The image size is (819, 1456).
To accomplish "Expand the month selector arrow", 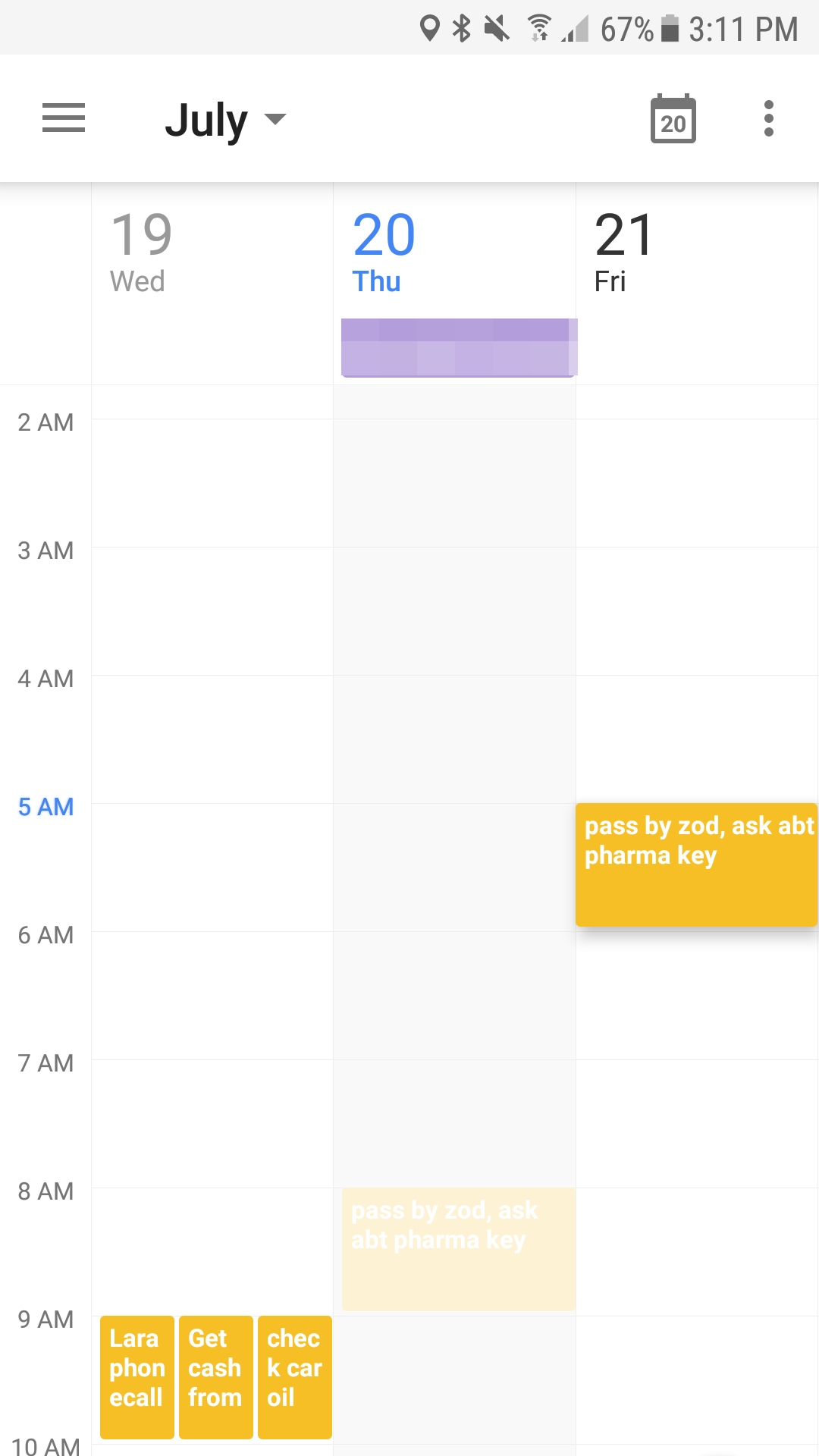I will pos(275,120).
